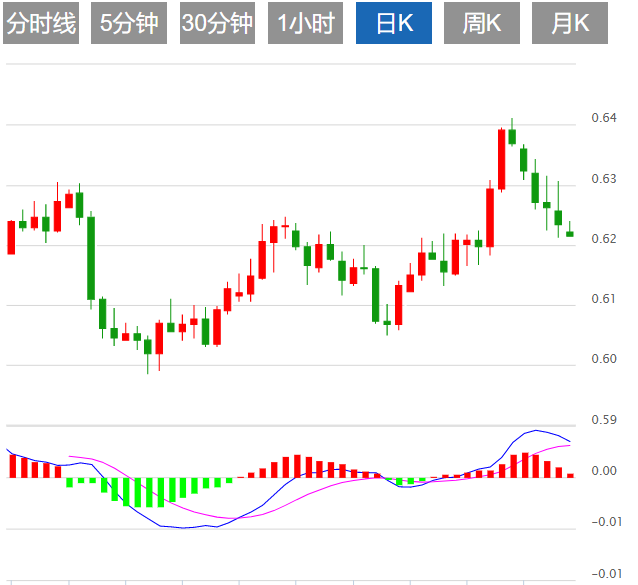Click the long green candle dropping from 0.625 to 0.61
Screen dimensions: 638x585
coord(91,259)
